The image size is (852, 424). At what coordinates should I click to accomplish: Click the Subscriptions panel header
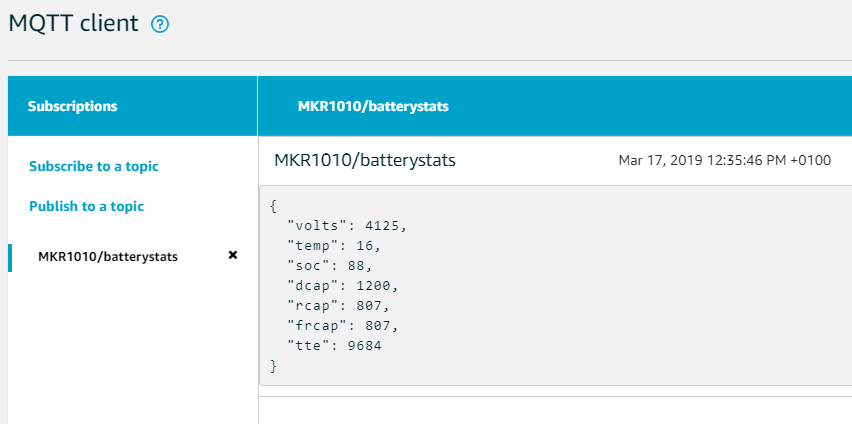coord(72,106)
